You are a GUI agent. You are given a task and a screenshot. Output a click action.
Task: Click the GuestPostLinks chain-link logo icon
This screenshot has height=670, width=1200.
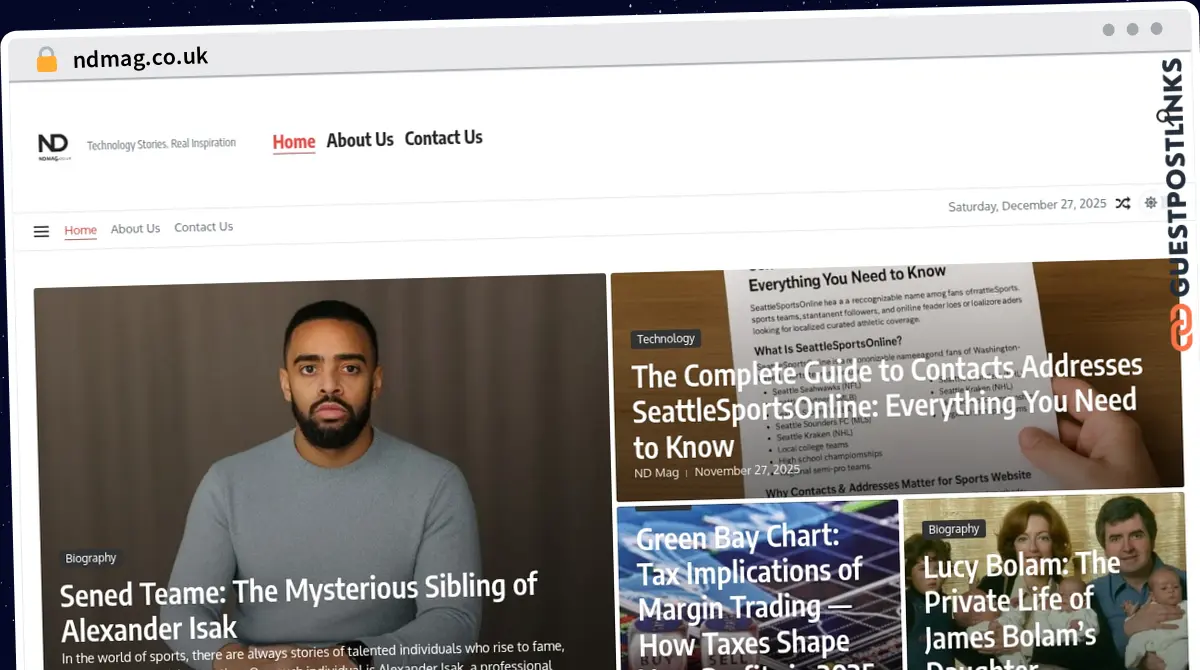[1181, 328]
